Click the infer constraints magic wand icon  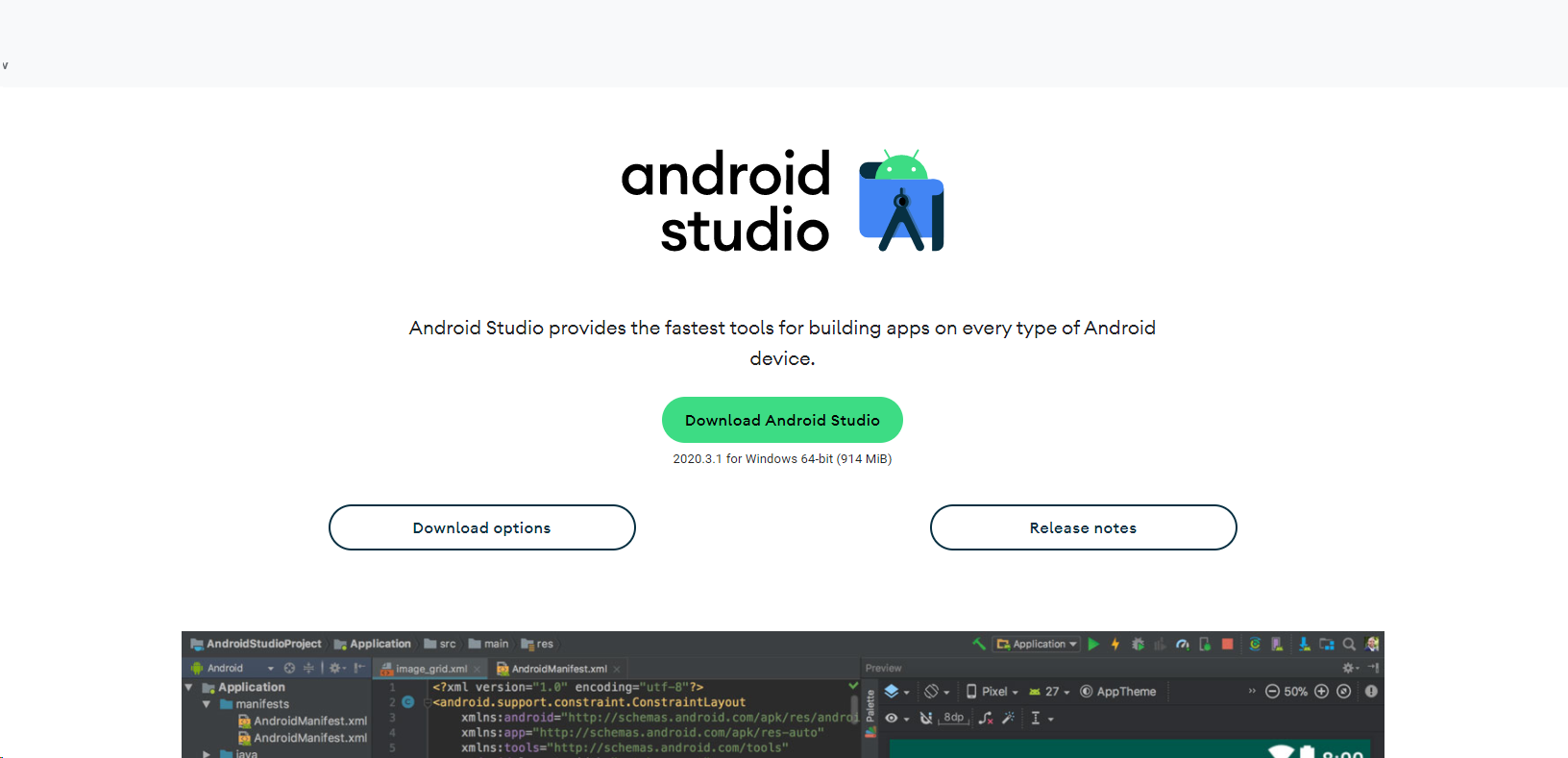(x=1008, y=718)
